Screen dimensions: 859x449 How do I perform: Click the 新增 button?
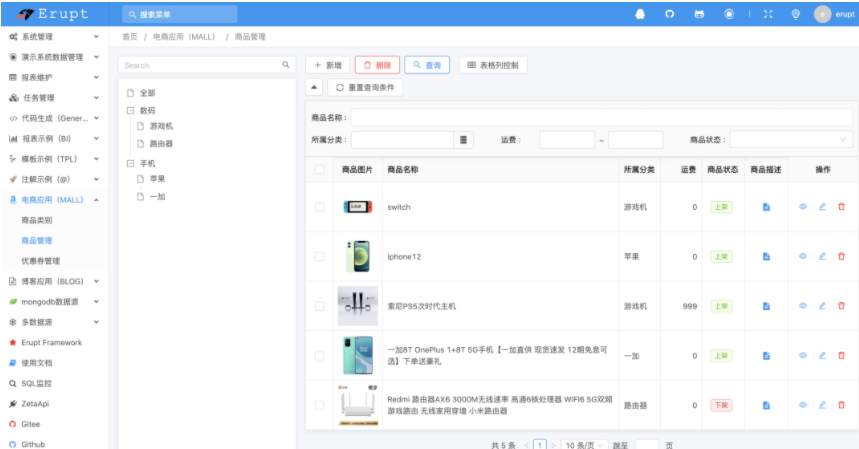pyautogui.click(x=328, y=65)
